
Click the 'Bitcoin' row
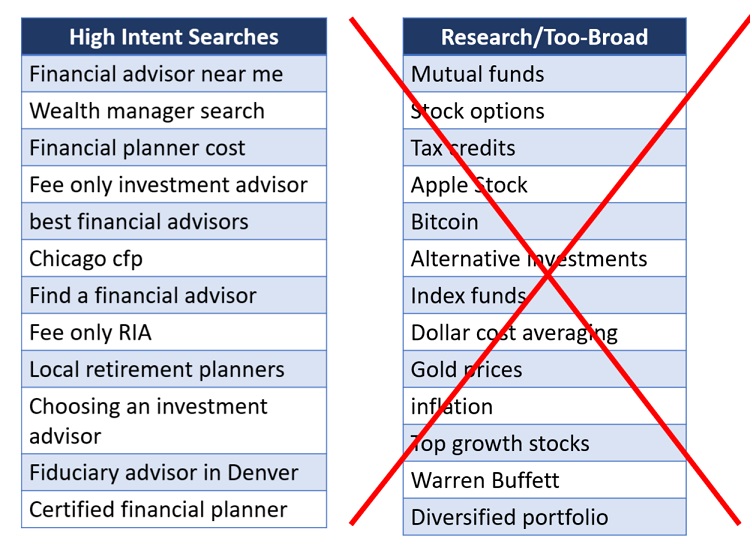point(445,222)
